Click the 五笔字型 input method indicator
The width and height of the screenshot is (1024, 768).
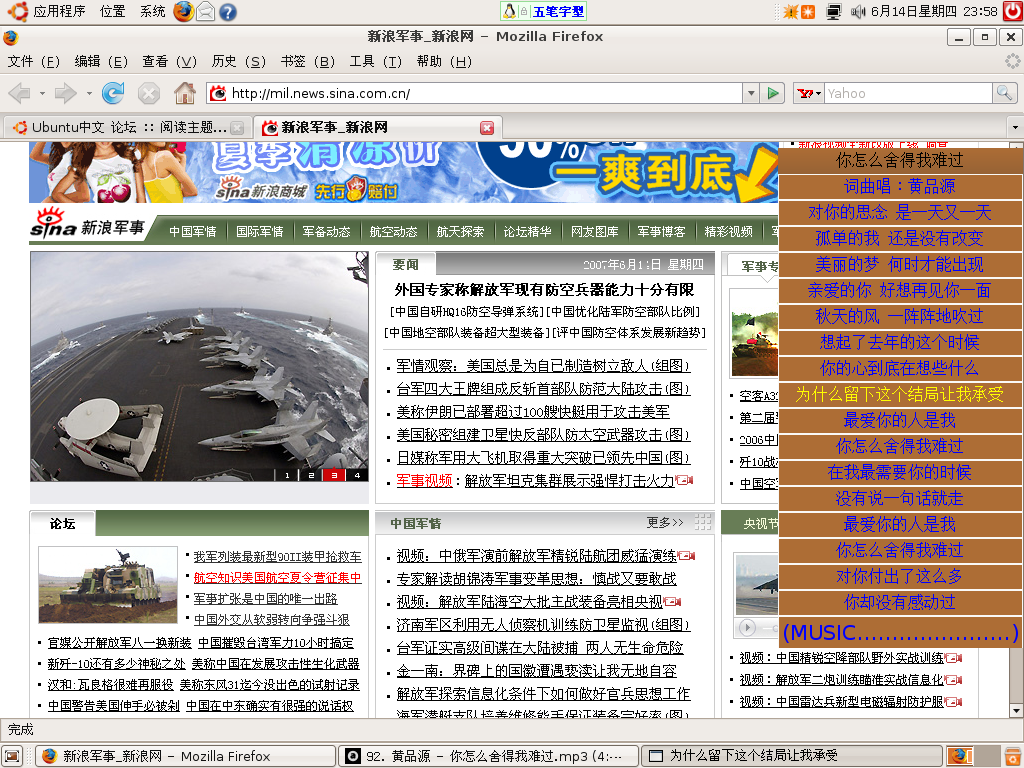(x=543, y=11)
